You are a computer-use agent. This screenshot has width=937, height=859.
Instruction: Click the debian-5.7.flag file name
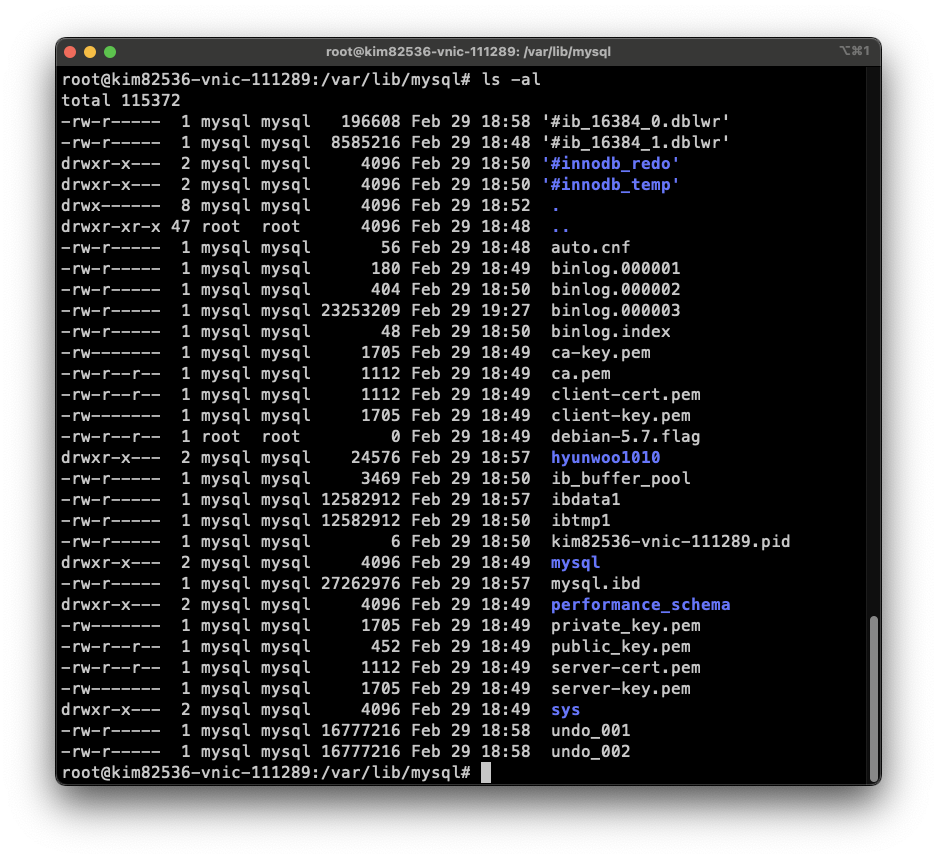tap(626, 436)
